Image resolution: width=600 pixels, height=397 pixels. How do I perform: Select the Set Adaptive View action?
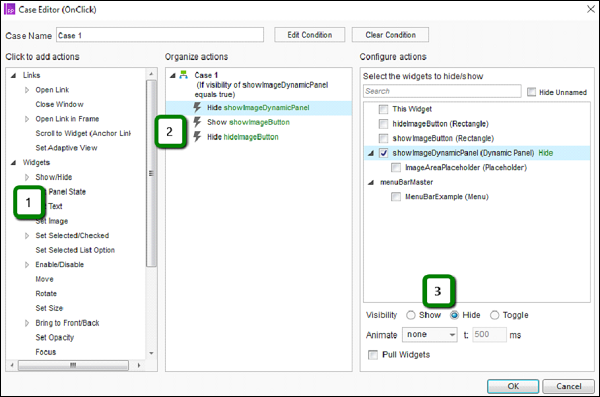click(66, 148)
